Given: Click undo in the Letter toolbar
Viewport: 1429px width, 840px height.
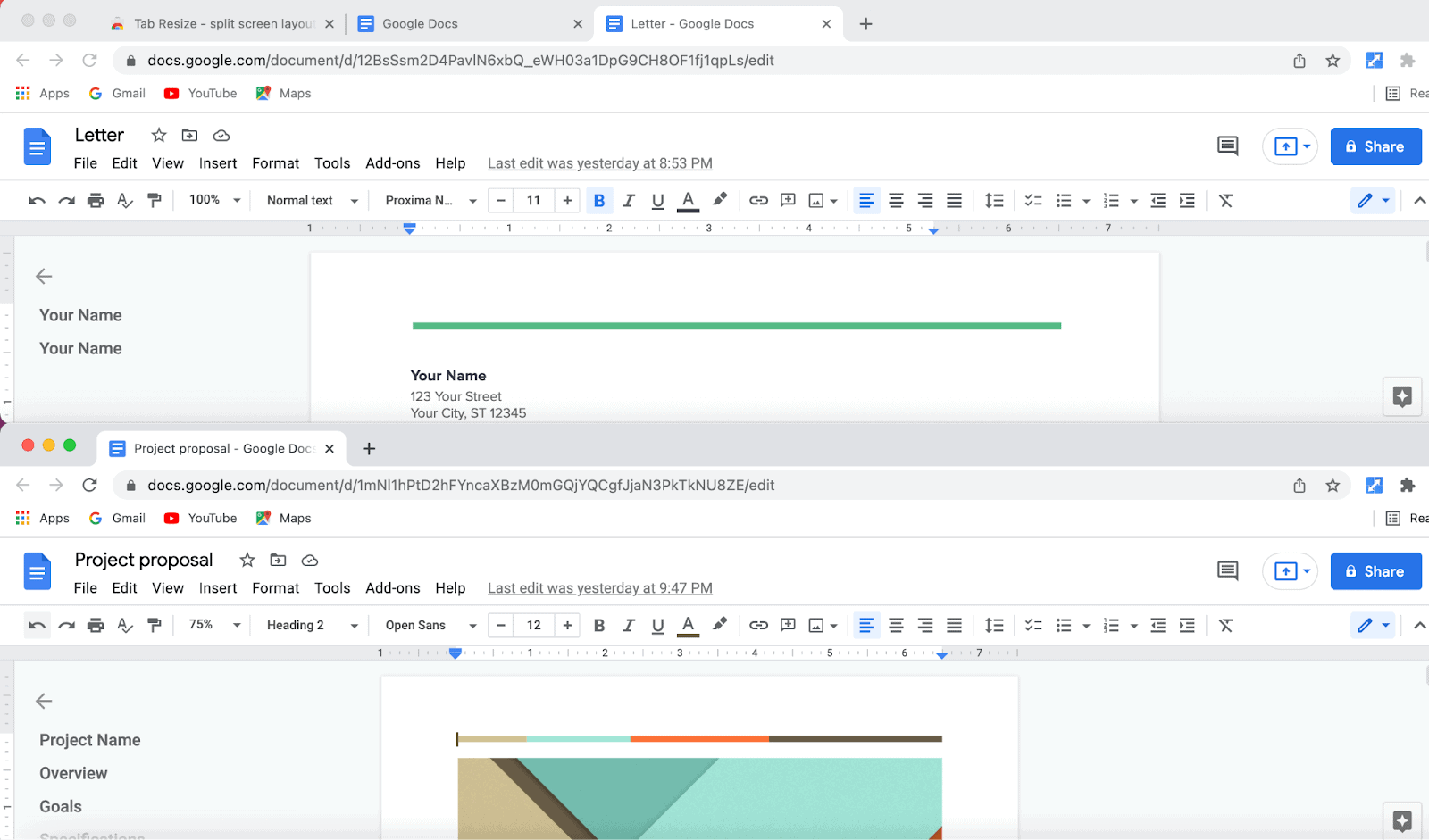Looking at the screenshot, I should click(x=37, y=201).
